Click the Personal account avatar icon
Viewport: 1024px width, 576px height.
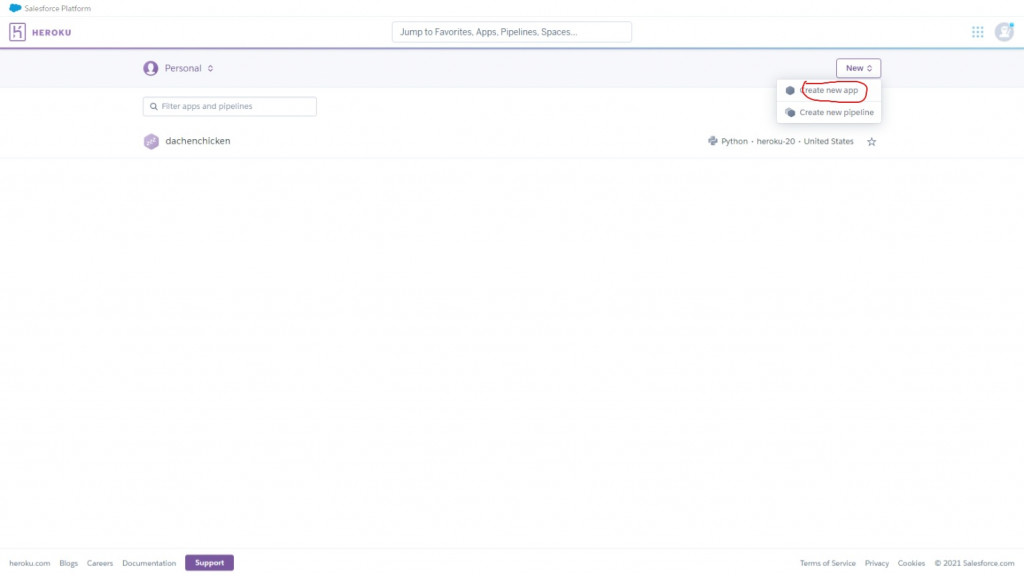pos(151,68)
